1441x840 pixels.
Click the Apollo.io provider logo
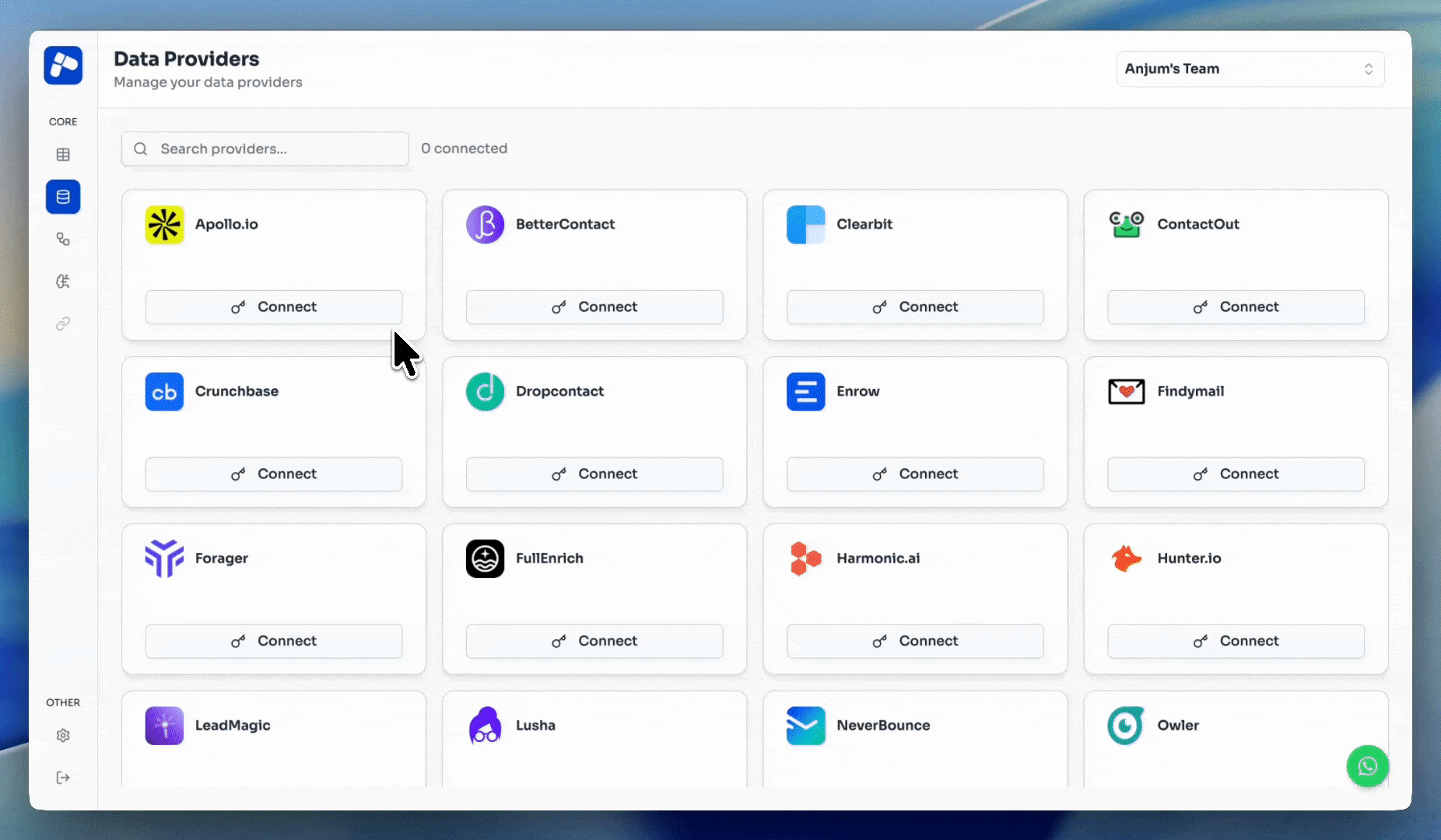coord(164,225)
